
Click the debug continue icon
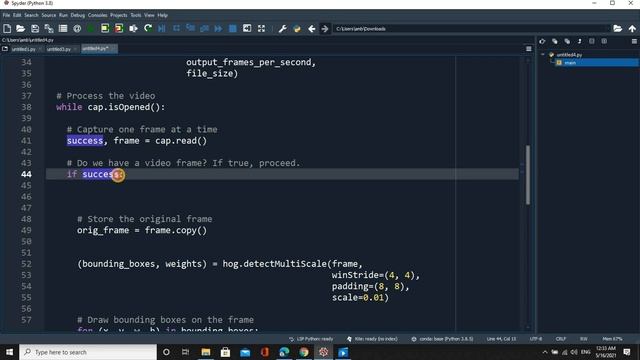coord(218,29)
